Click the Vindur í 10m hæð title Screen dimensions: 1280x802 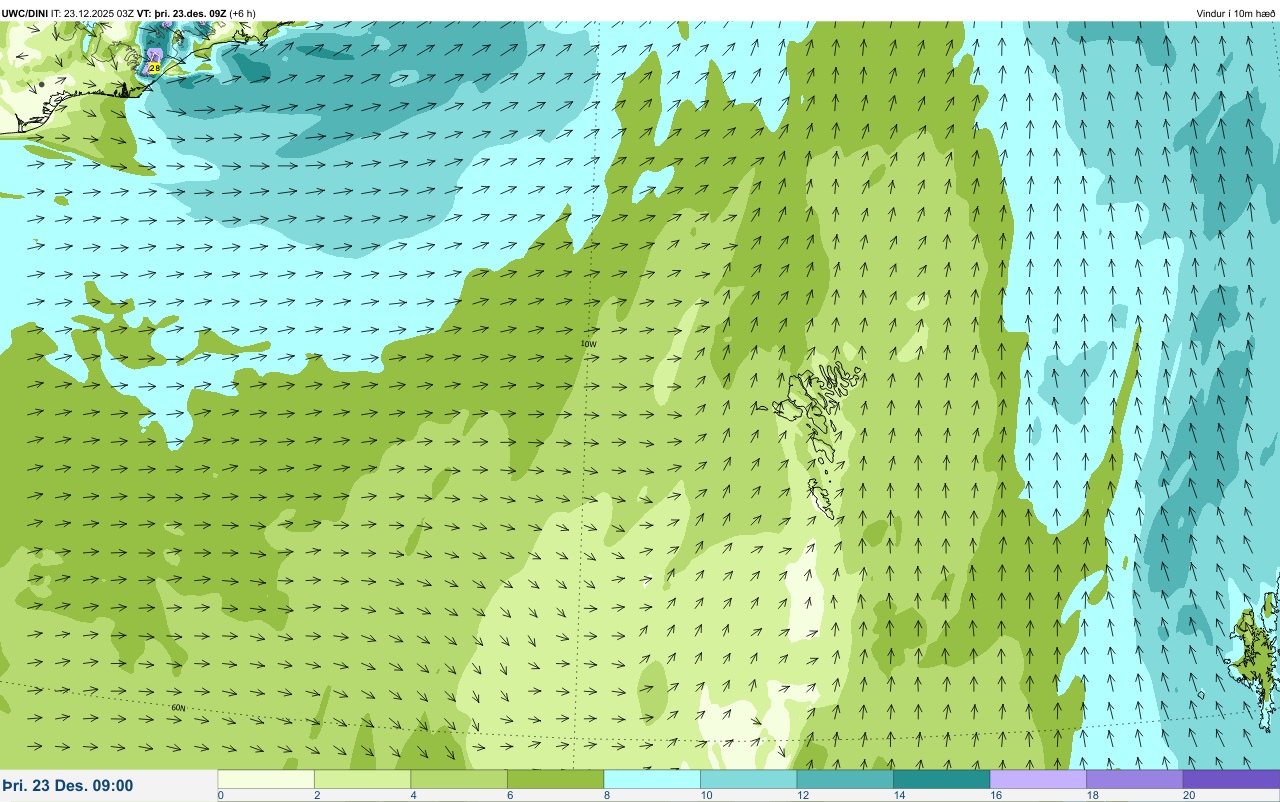[x=1236, y=13]
